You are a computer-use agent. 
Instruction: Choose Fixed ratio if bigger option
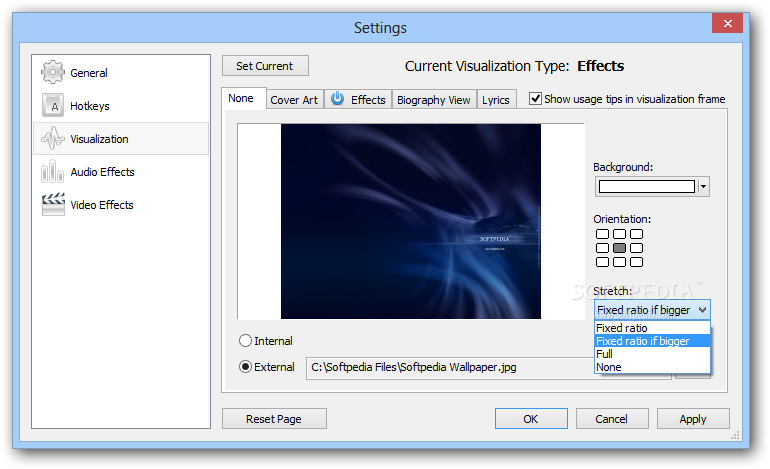coord(652,341)
